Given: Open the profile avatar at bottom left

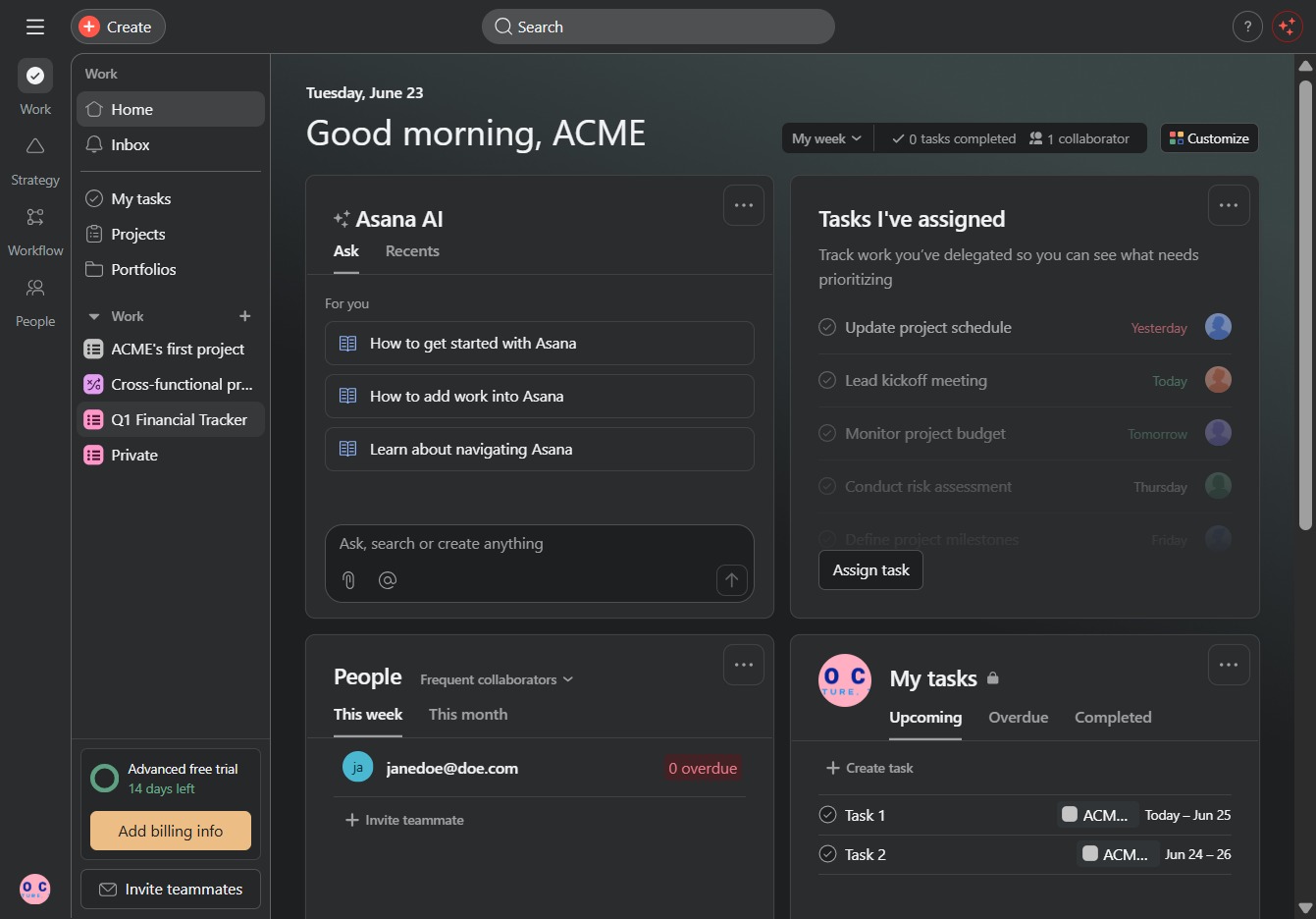Looking at the screenshot, I should (35, 889).
